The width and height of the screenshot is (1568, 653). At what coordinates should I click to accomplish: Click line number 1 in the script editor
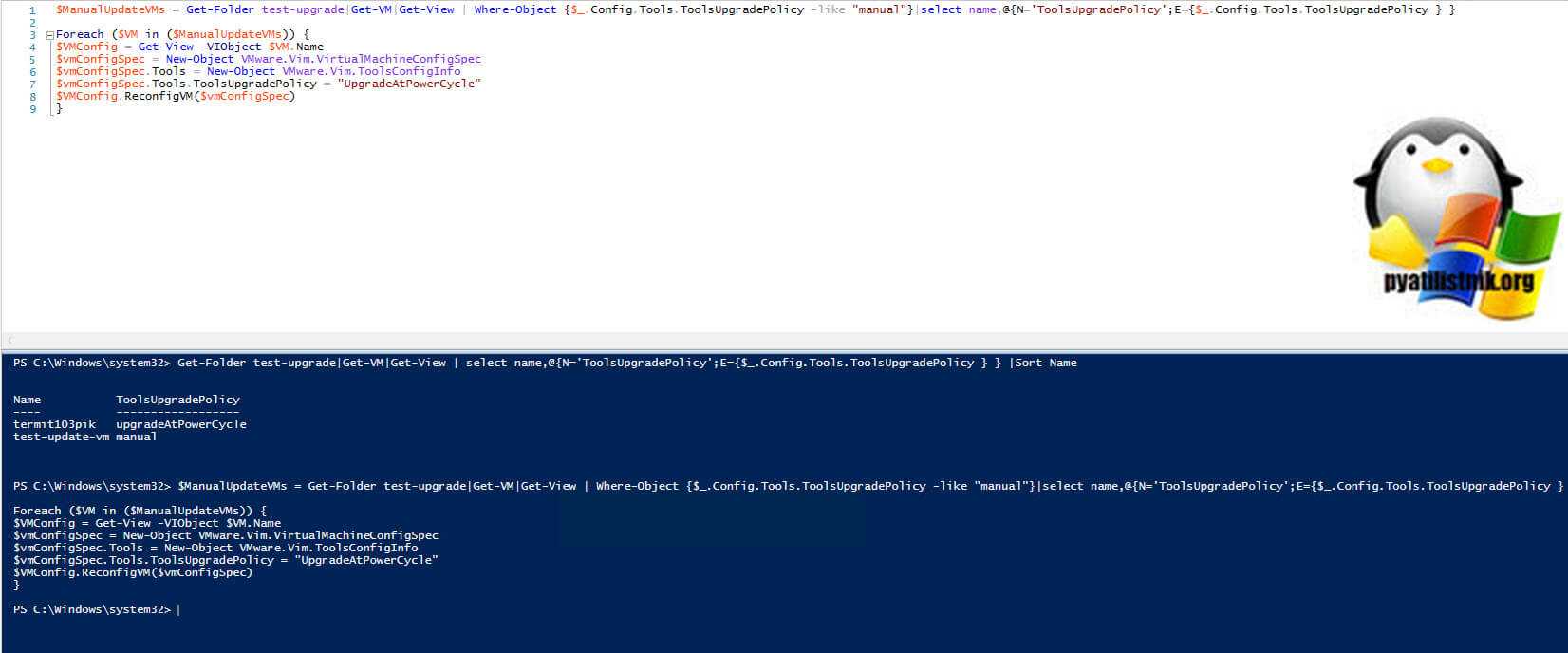click(x=32, y=9)
